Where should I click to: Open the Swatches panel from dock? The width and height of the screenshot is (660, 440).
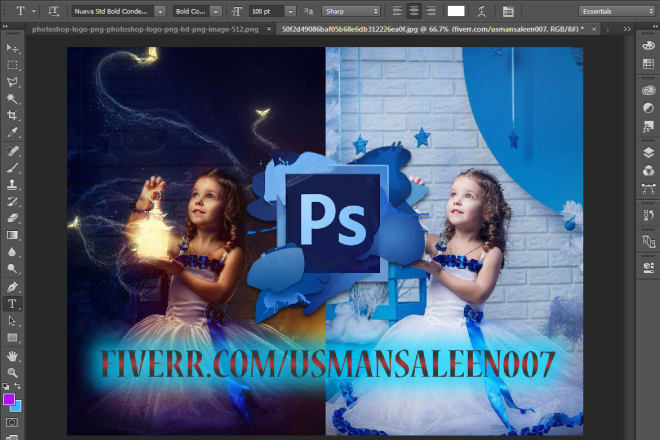coord(648,64)
